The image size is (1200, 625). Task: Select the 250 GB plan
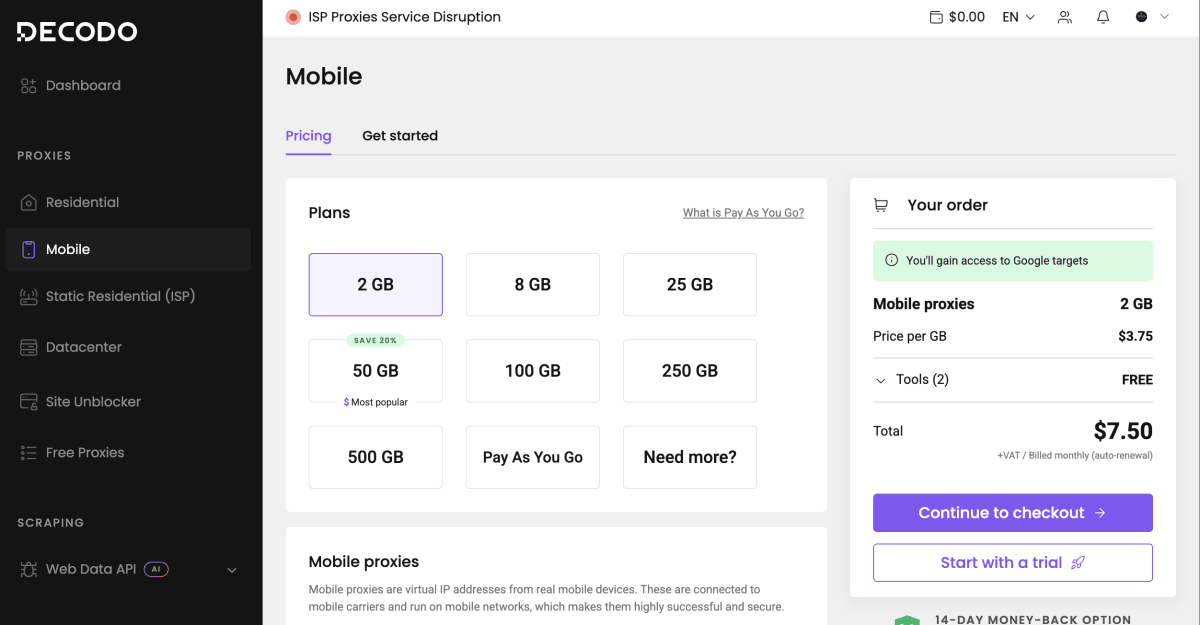(x=690, y=371)
